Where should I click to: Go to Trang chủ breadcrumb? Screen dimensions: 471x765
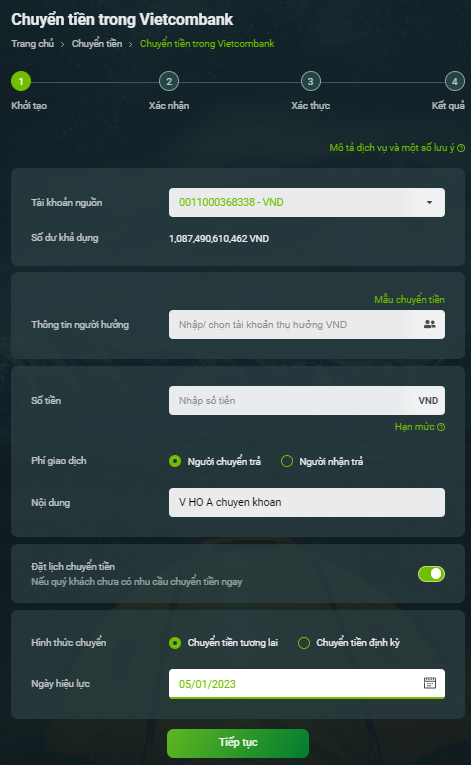33,44
